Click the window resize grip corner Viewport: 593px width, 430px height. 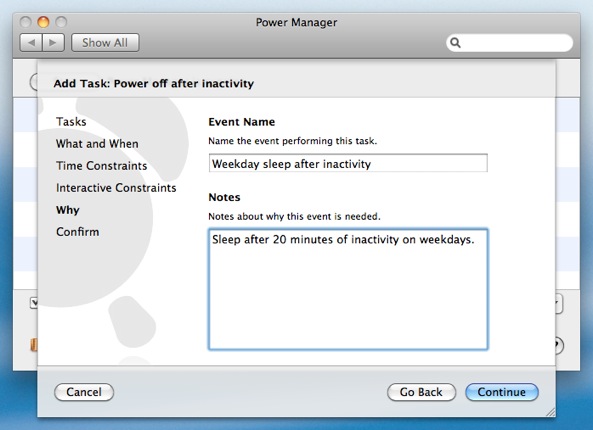pos(550,412)
